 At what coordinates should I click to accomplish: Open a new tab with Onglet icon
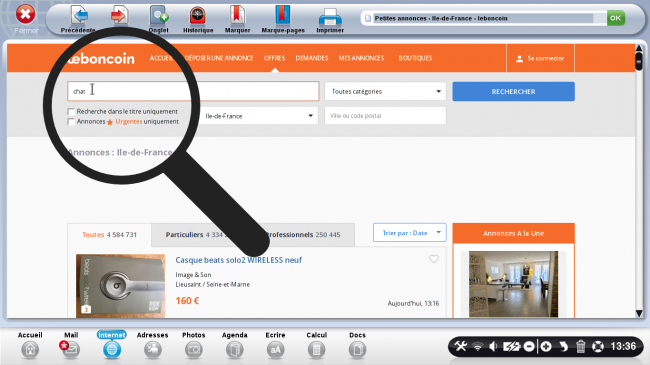click(159, 15)
